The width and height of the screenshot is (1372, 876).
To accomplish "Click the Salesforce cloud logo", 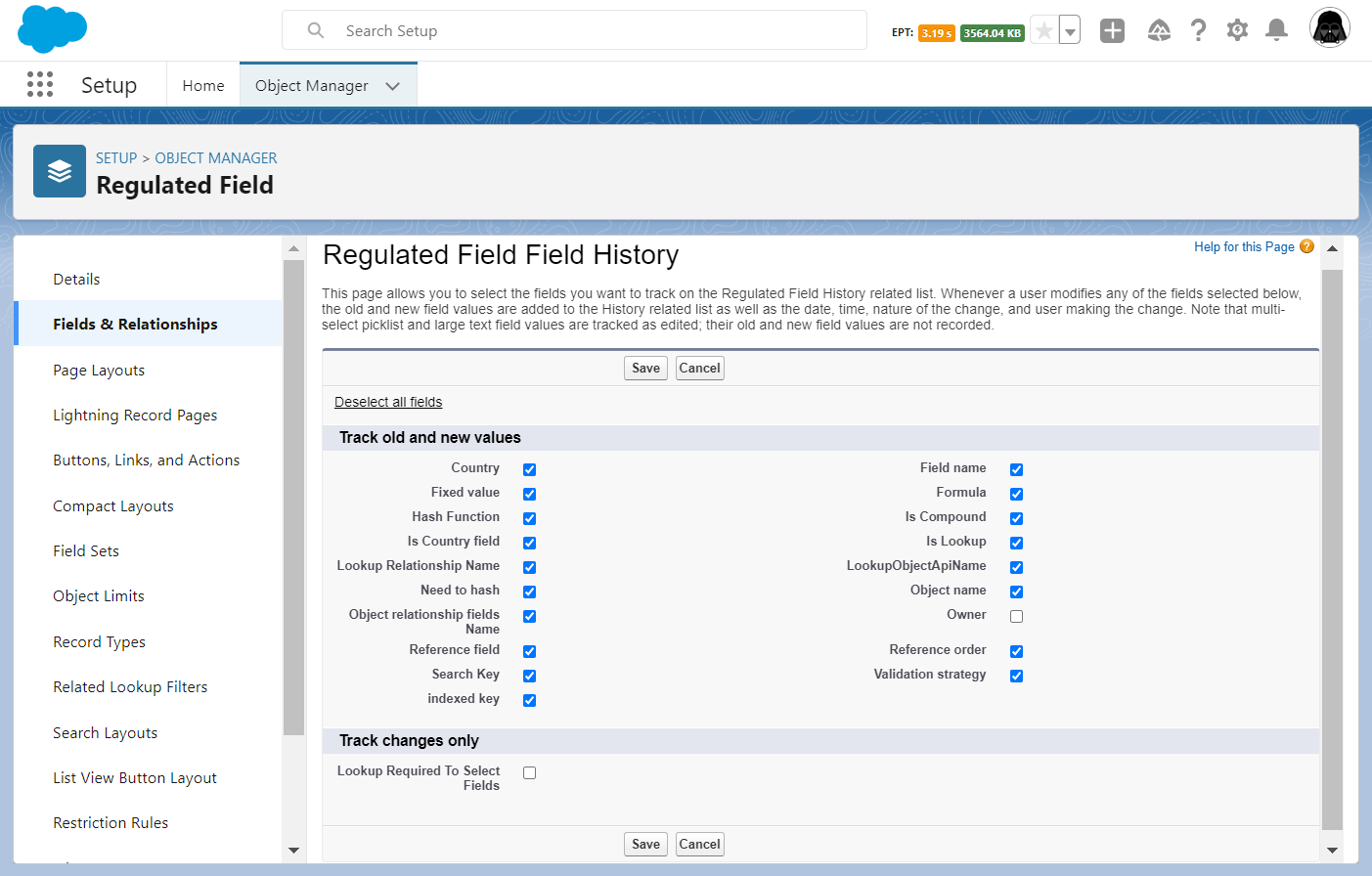I will 52,29.
